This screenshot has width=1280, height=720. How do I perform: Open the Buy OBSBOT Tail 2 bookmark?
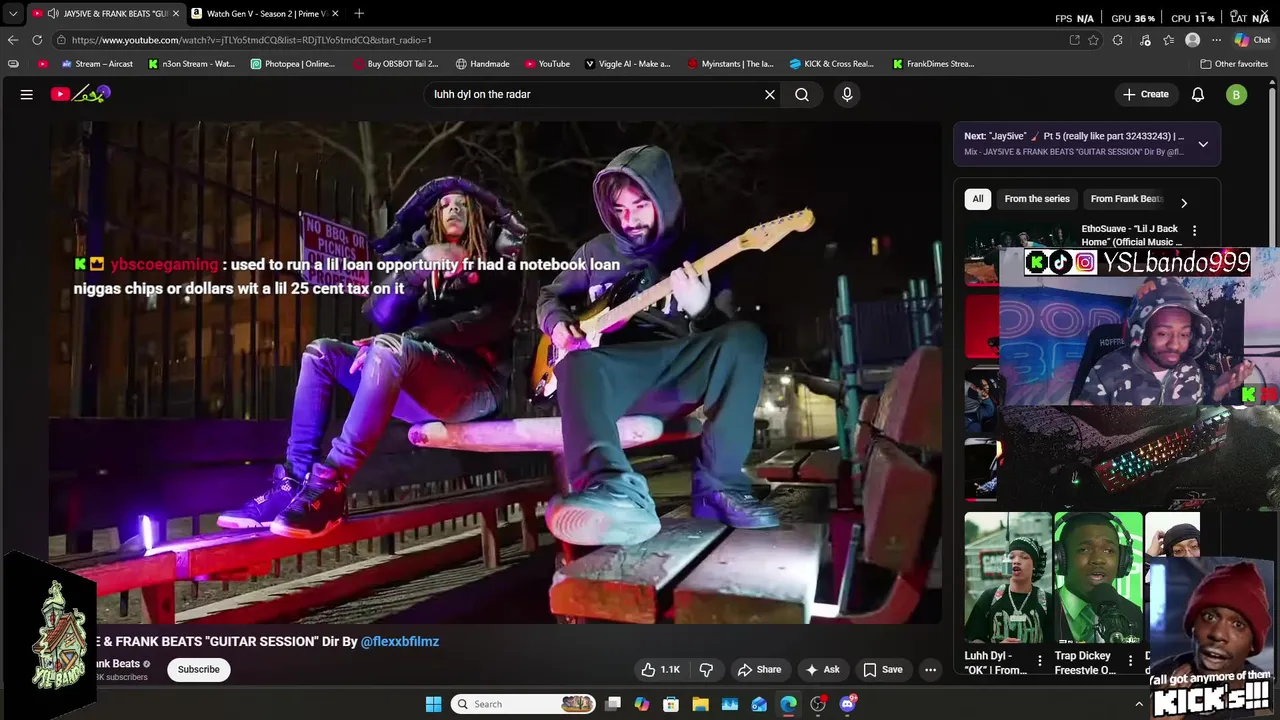[x=396, y=64]
